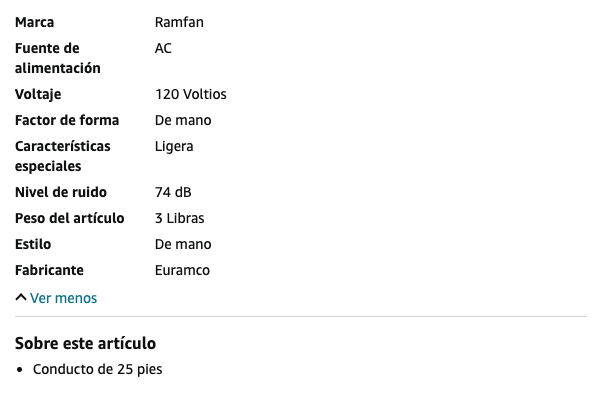Click the Factor de forma label
Viewport: 604px width, 397px height.
click(67, 120)
